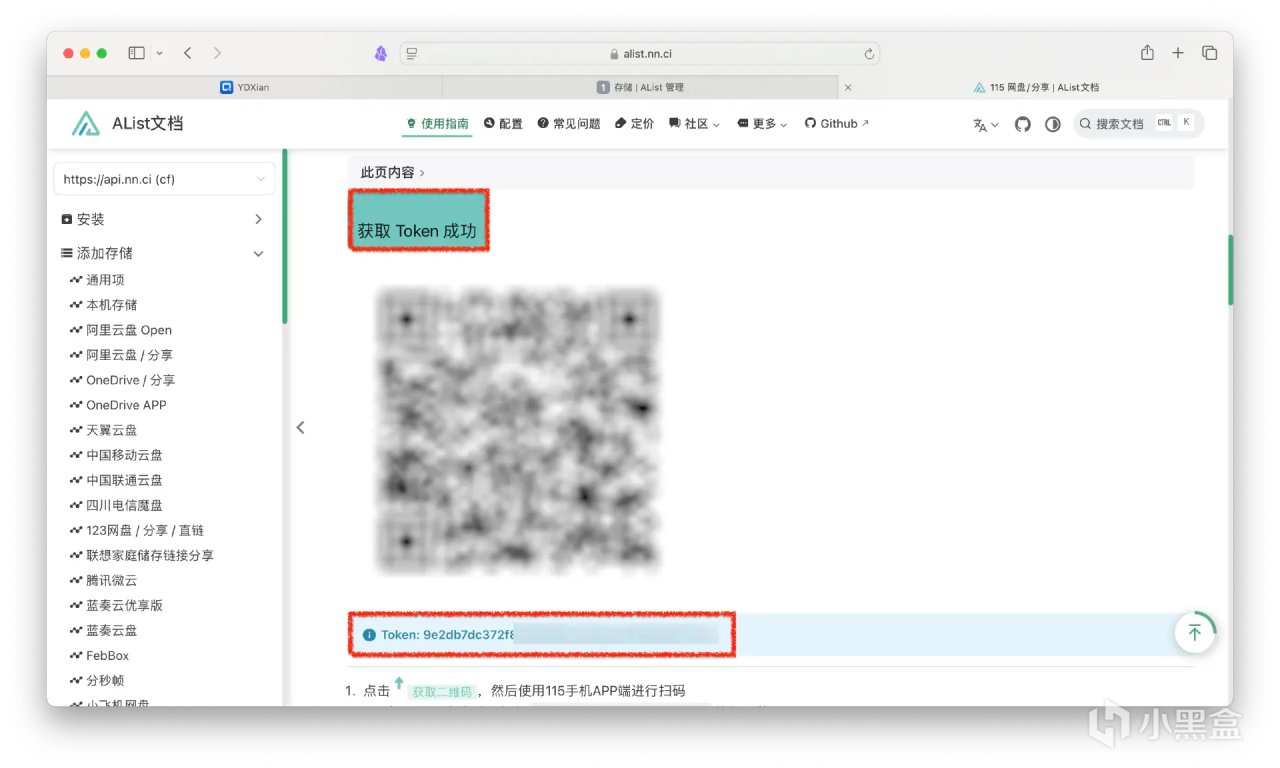Image resolution: width=1280 pixels, height=768 pixels.
Task: Toggle the dark/light theme switch
Action: coord(1052,124)
